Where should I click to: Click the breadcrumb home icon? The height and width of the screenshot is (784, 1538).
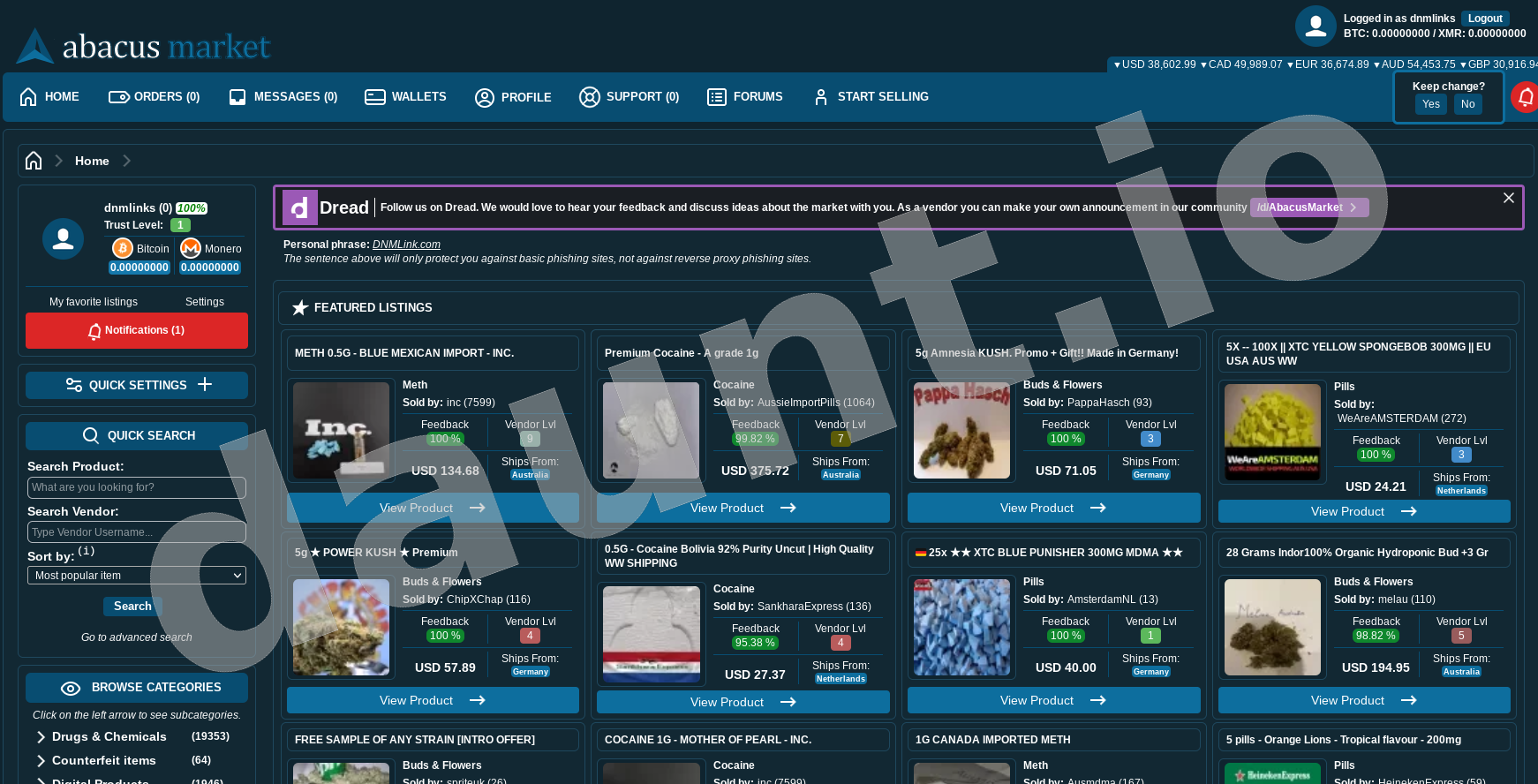[34, 161]
